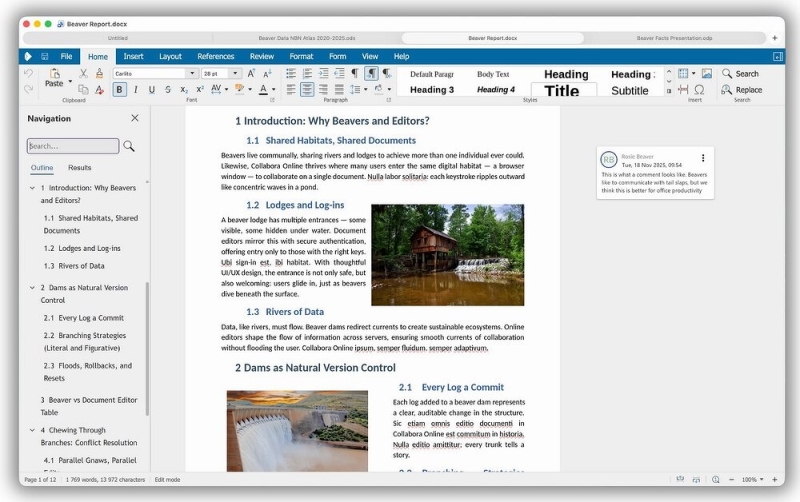Click the Save icon beside the File tab
The image size is (800, 502).
pyautogui.click(x=45, y=56)
